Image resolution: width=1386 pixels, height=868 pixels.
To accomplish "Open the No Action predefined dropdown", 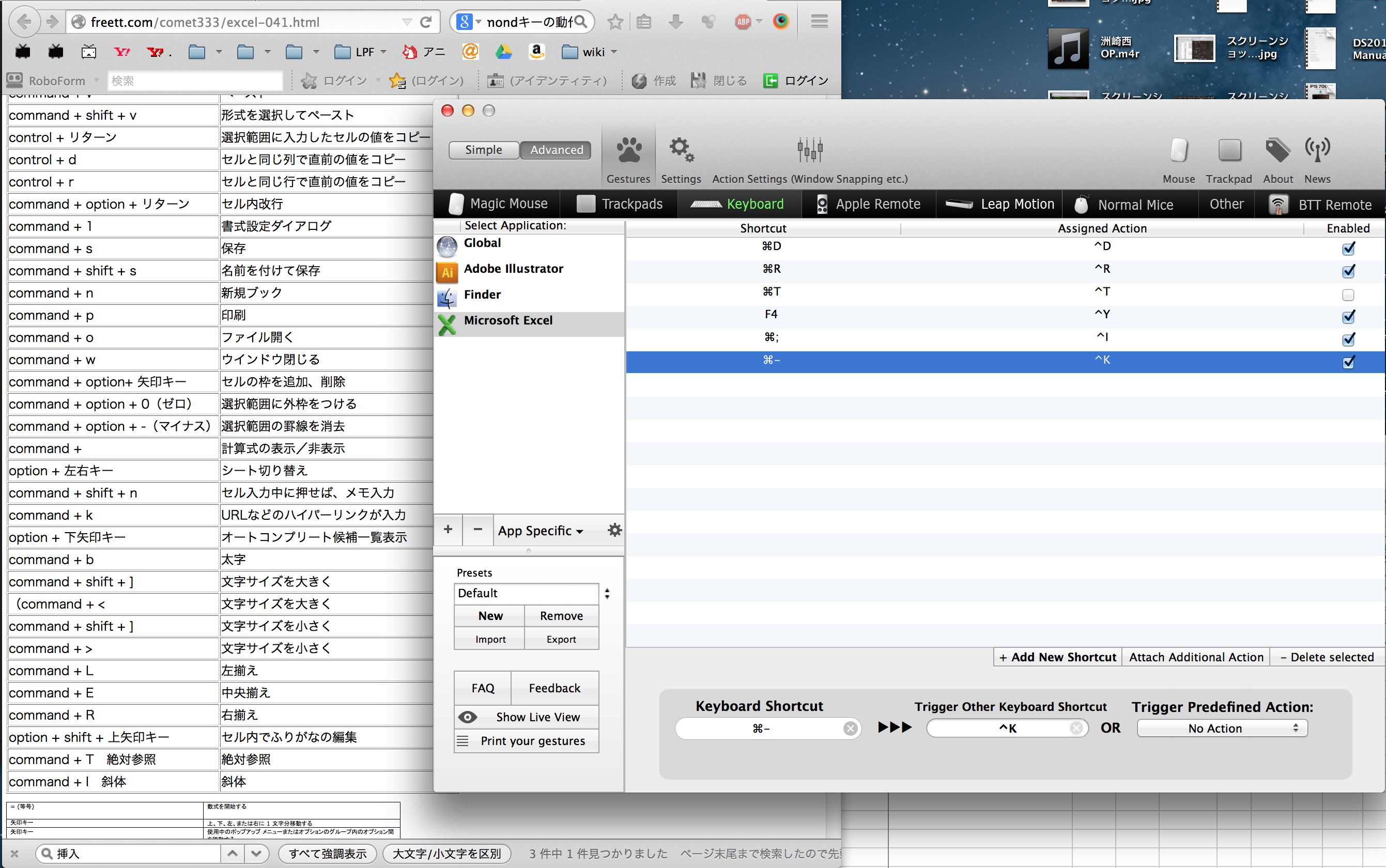I will 1222,729.
